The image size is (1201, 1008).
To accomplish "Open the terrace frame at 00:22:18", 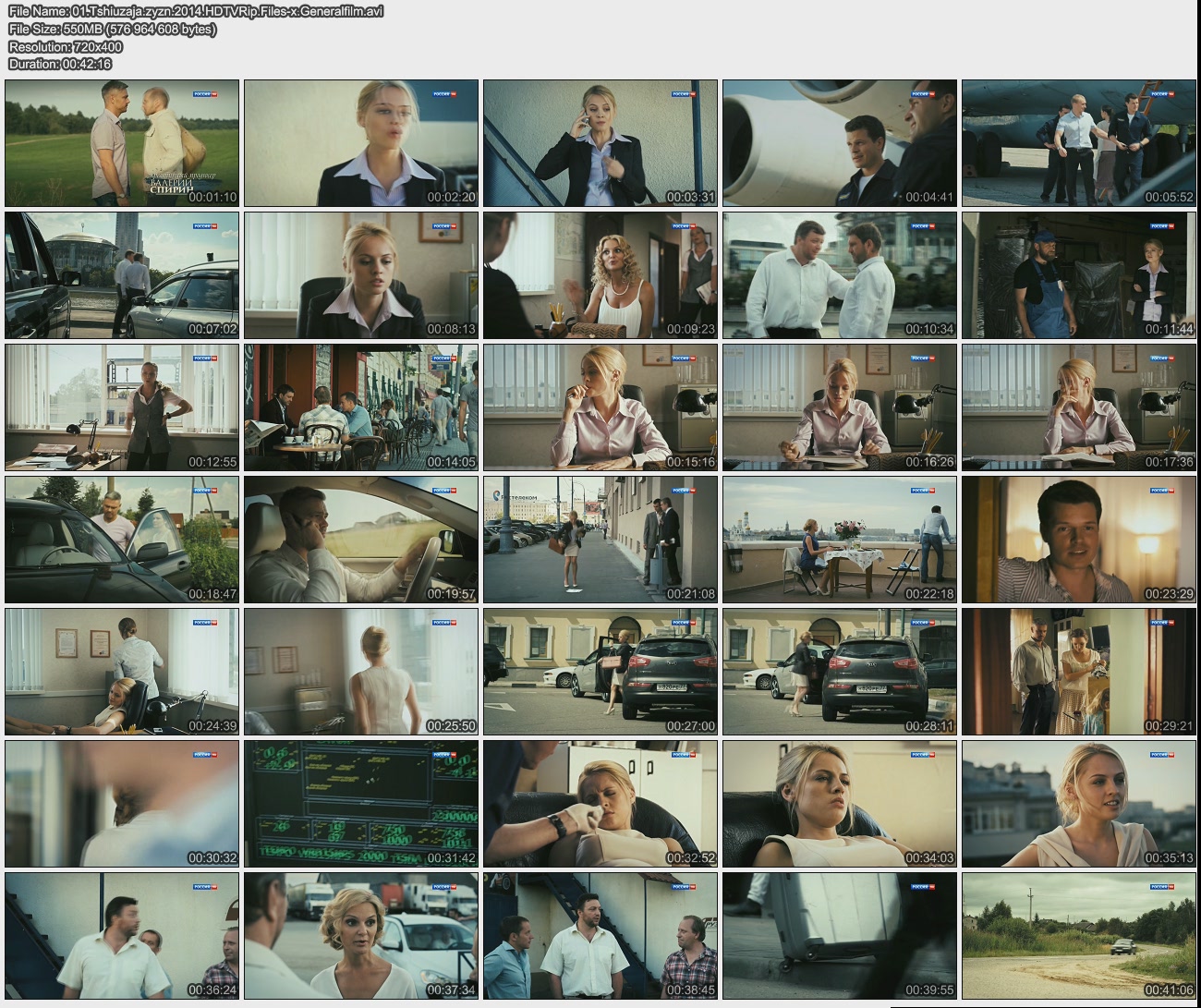I will coord(840,540).
